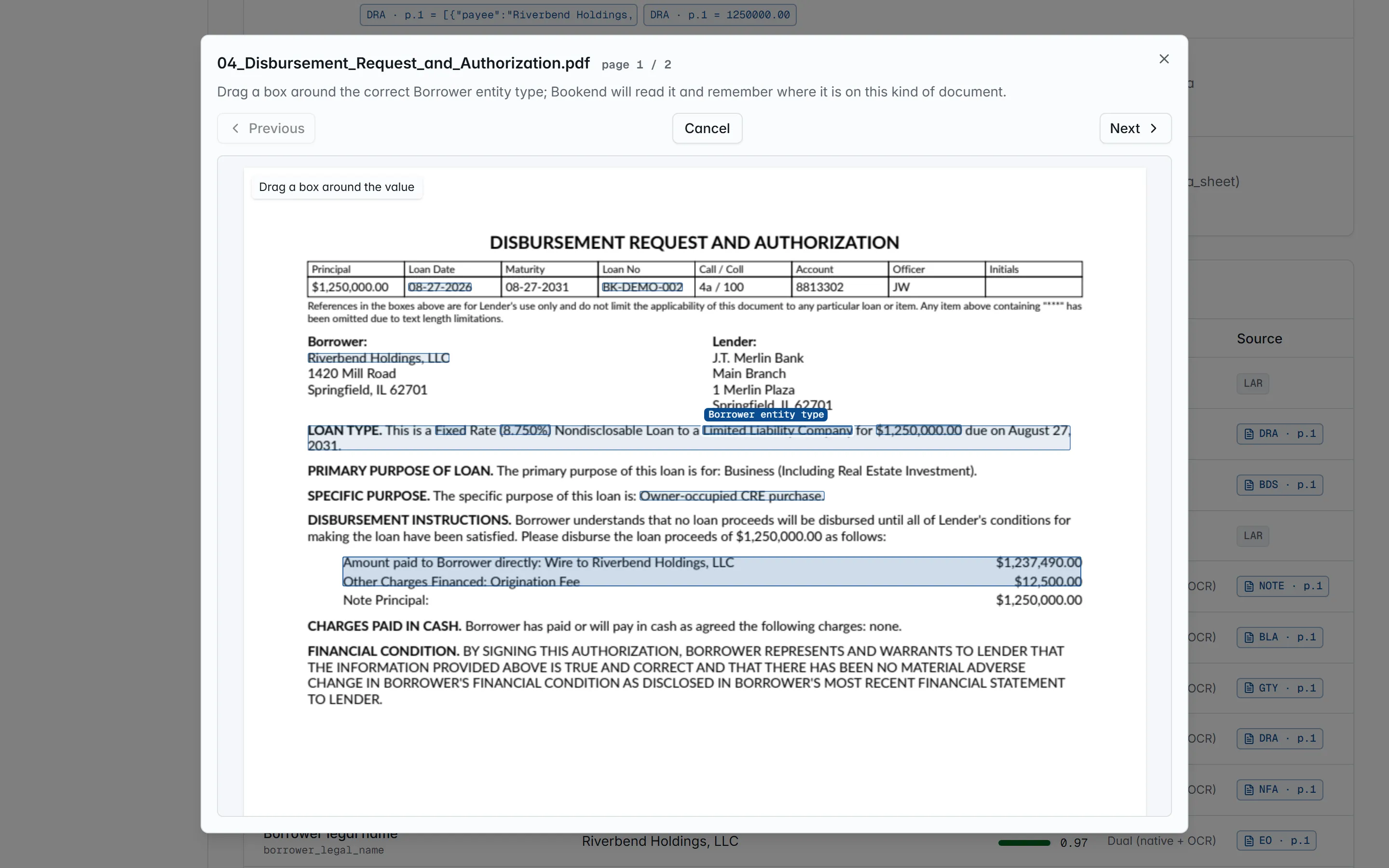Open EO · p.1 source link in background
This screenshot has width=1389, height=868.
pyautogui.click(x=1276, y=841)
